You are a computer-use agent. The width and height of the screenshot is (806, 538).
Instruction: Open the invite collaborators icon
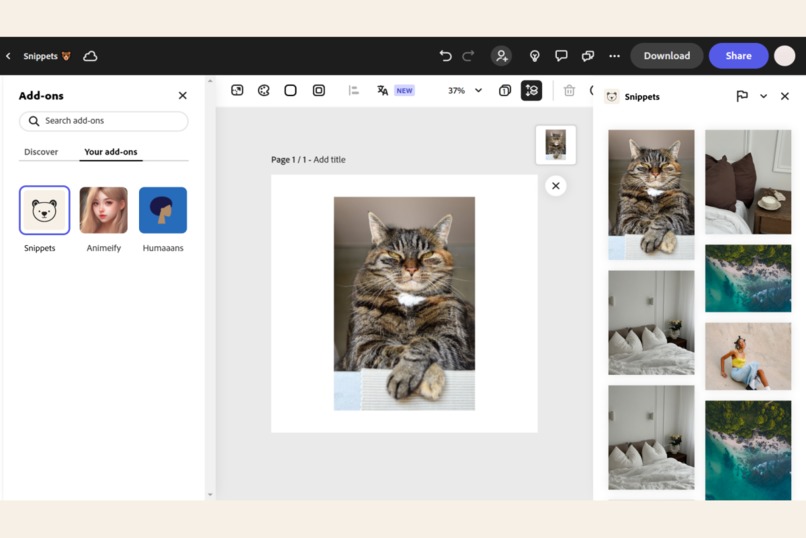coord(501,55)
